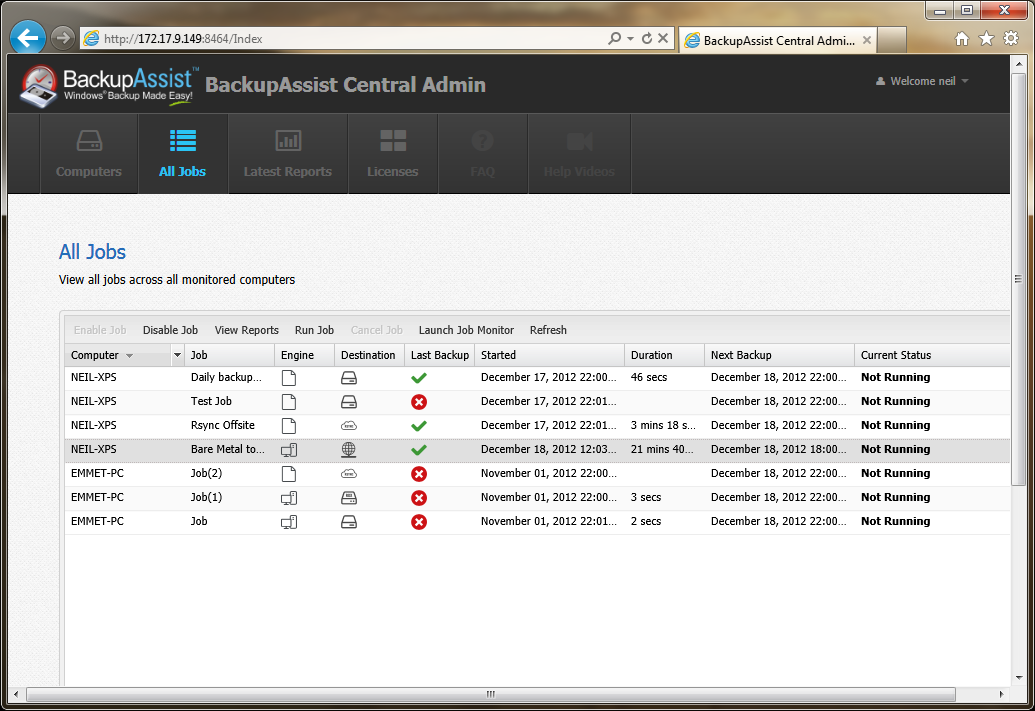Screen dimensions: 1035x711
Task: Click the file engine icon for Daily backup job
Action: [288, 378]
